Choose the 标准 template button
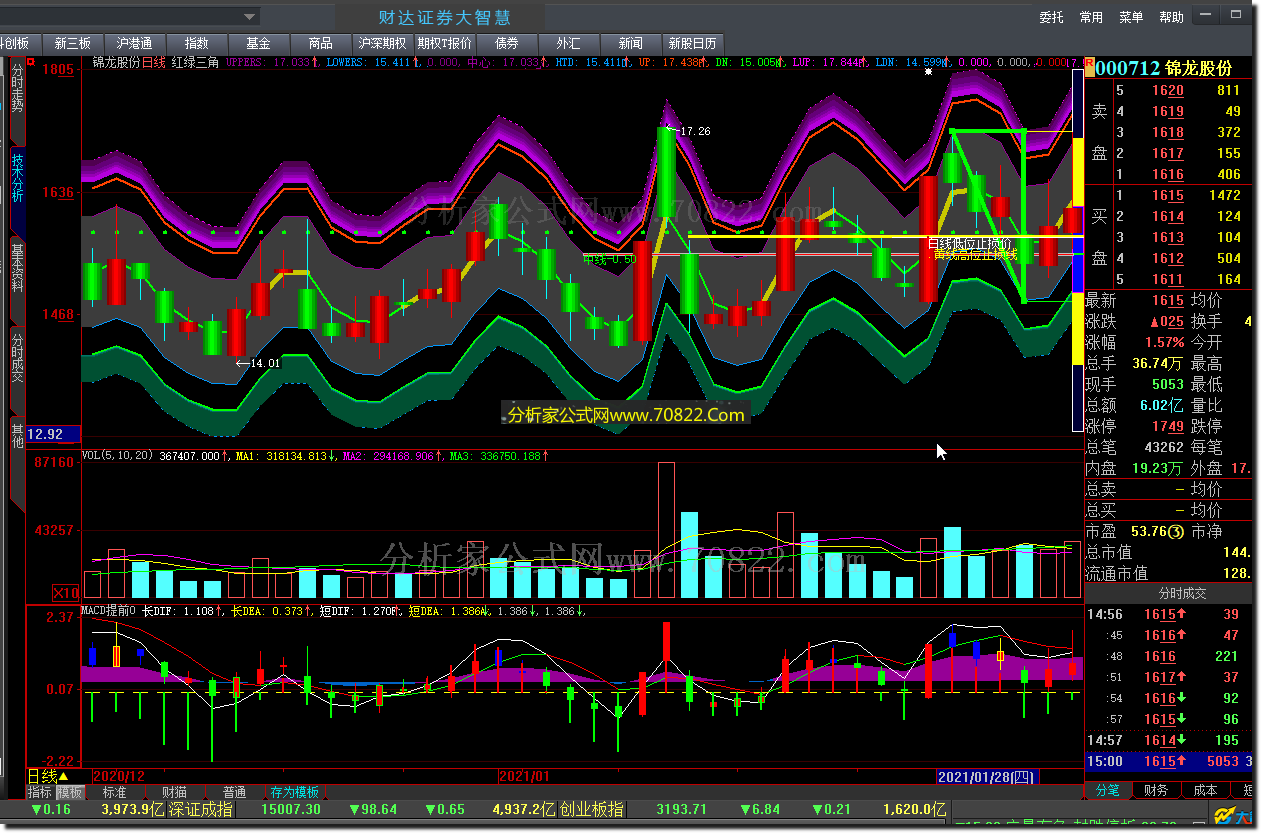 [x=115, y=792]
